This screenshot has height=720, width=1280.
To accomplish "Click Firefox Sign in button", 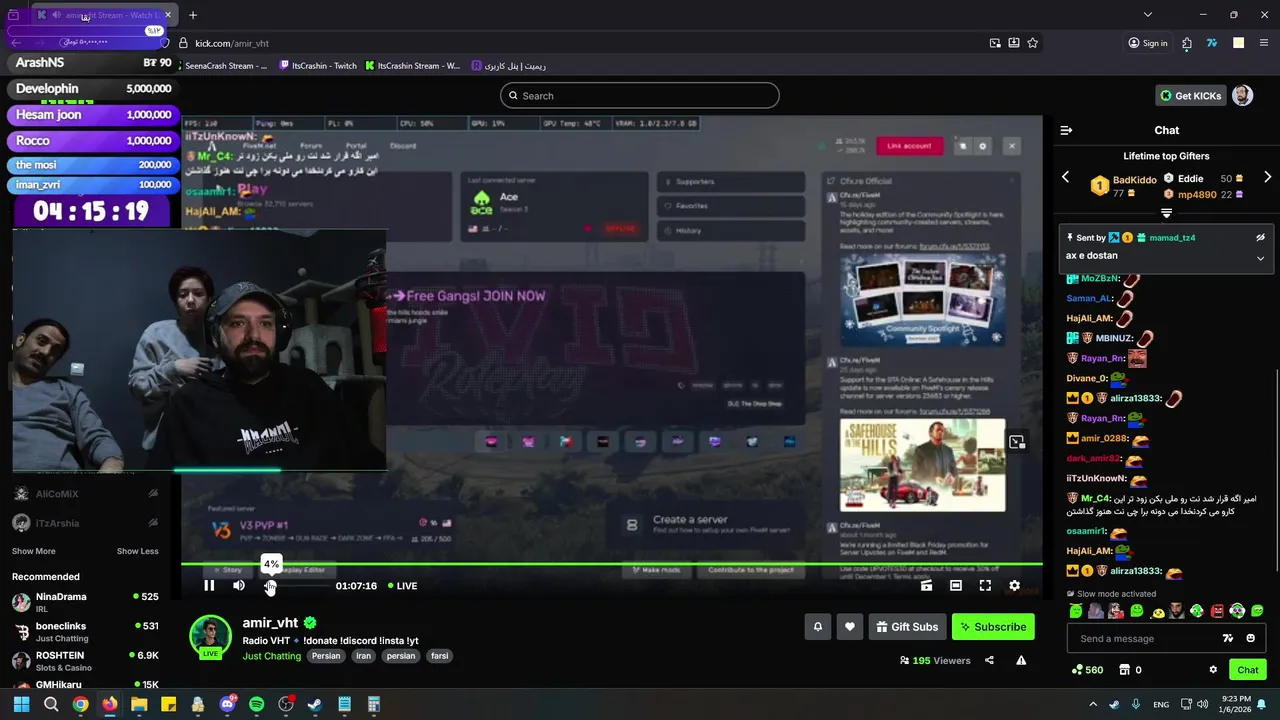I will tap(1148, 43).
